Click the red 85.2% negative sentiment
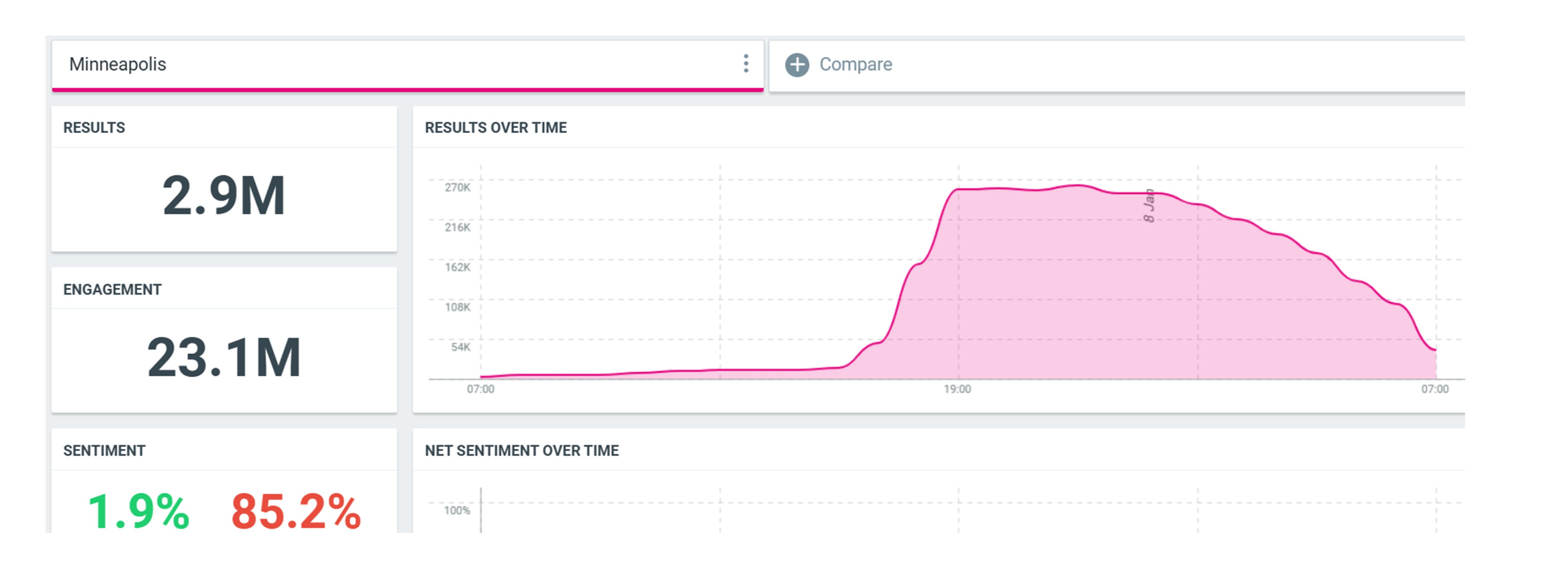1568x564 pixels. (296, 511)
